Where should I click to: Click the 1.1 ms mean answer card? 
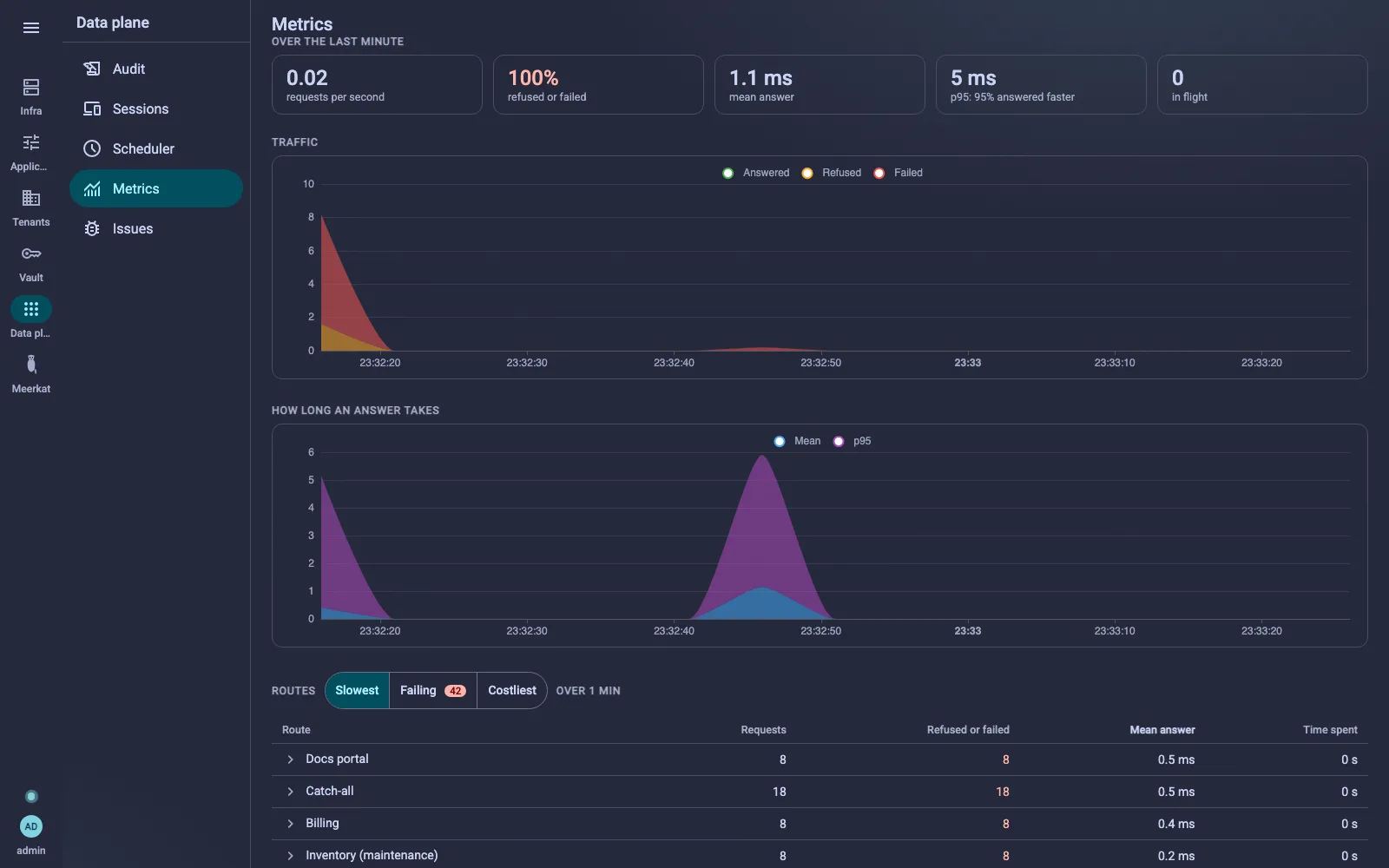pyautogui.click(x=820, y=84)
